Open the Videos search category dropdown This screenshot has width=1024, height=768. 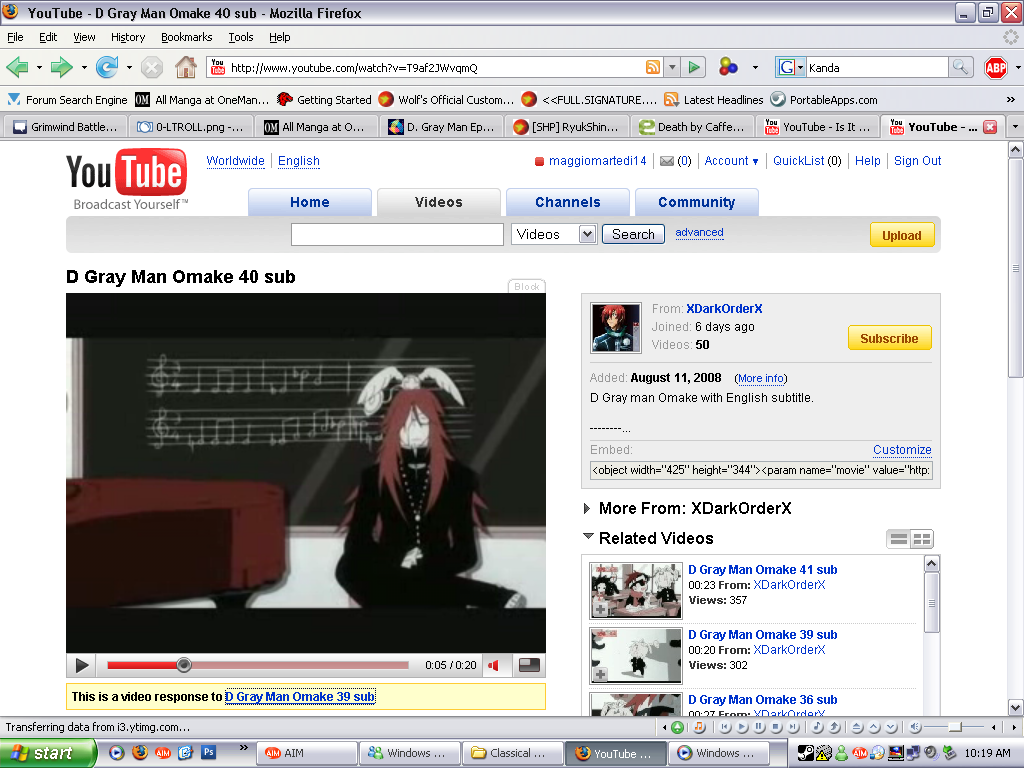pyautogui.click(x=554, y=234)
